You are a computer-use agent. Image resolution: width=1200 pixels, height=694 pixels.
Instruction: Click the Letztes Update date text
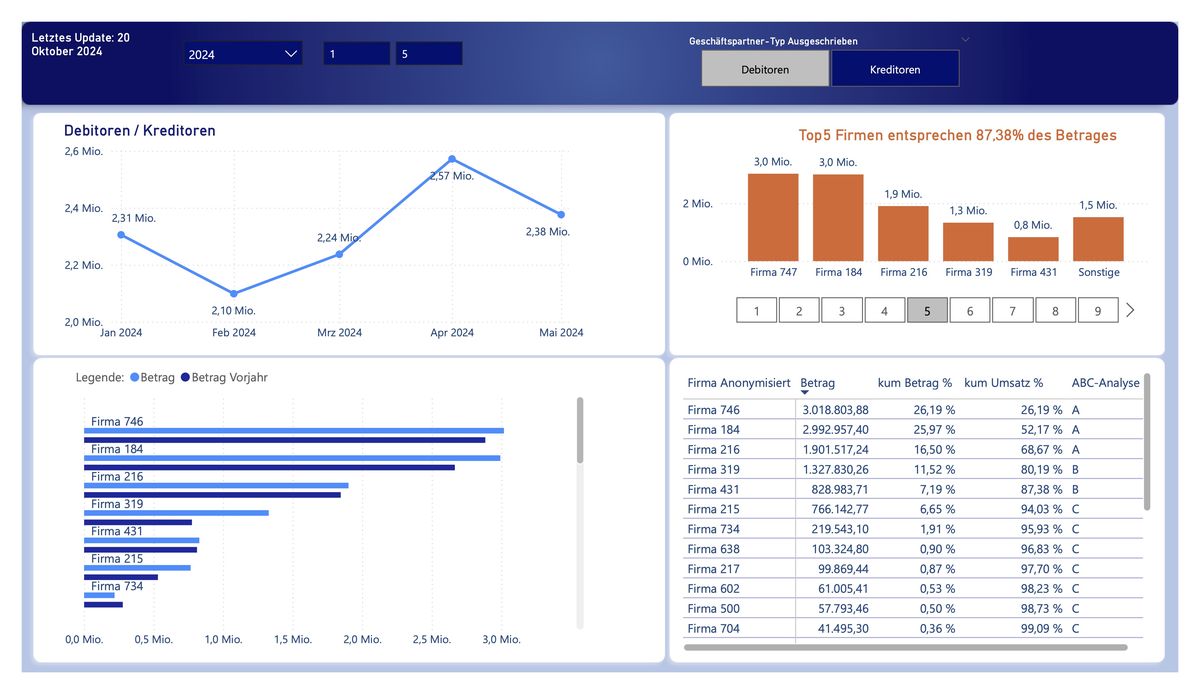click(81, 44)
